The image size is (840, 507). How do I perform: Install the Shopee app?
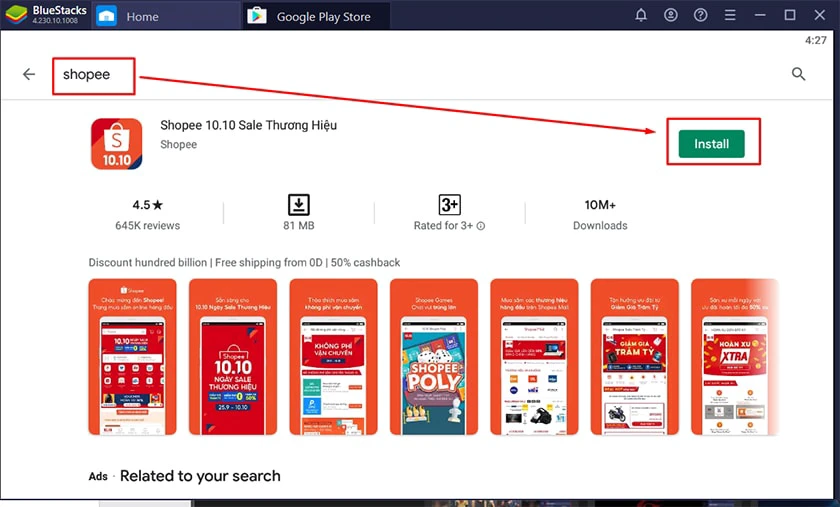[x=711, y=144]
